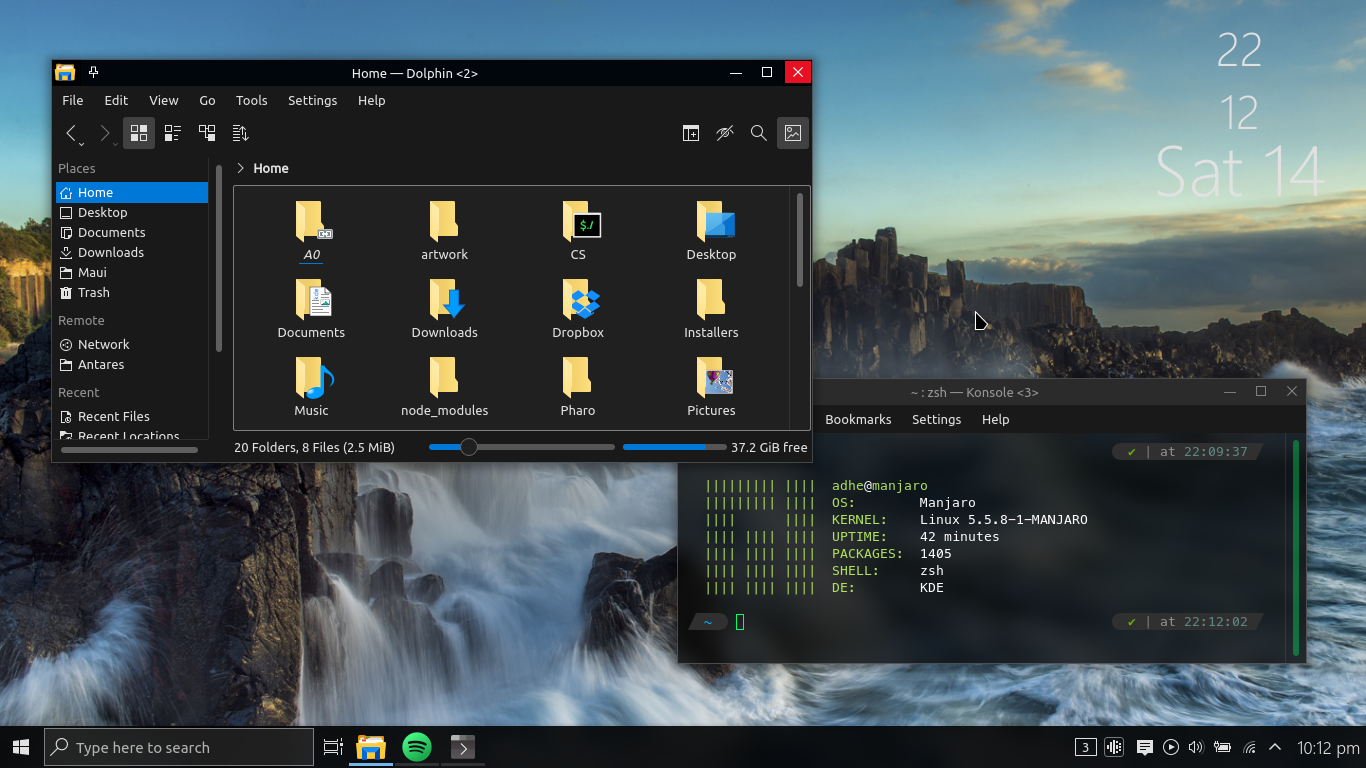Click the Home breadcrumb in the location bar
The width and height of the screenshot is (1366, 768).
coord(271,168)
